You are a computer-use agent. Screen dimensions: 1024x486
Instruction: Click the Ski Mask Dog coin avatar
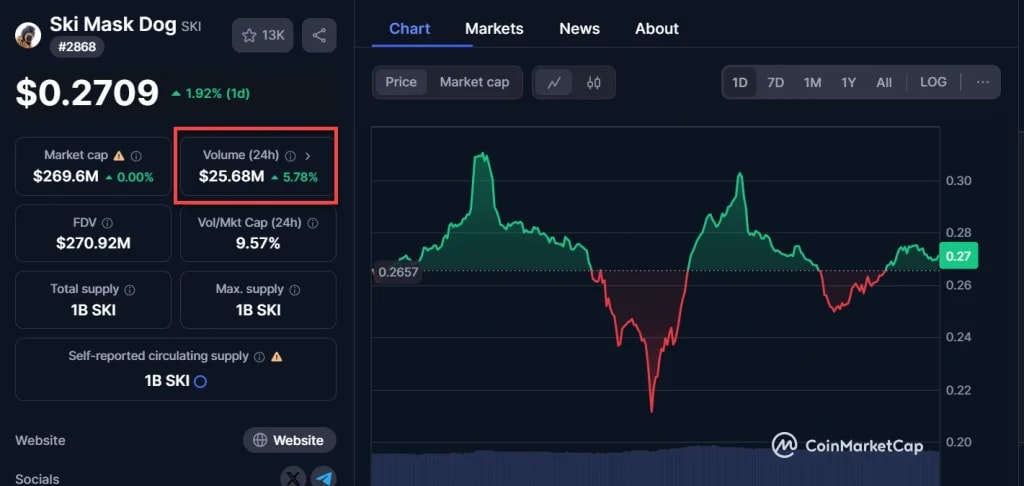tap(28, 35)
